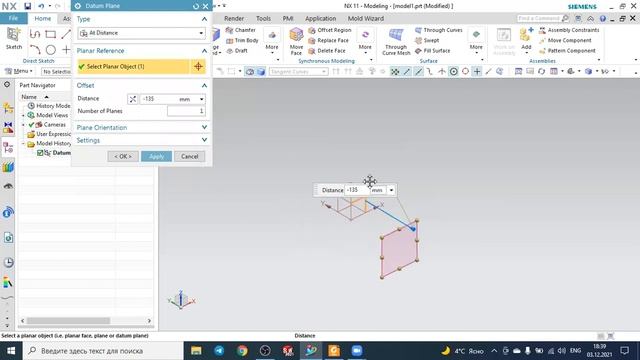Open the on-screen Distance dropdown arrow in viewport
This screenshot has width=640, height=360.
391,190
